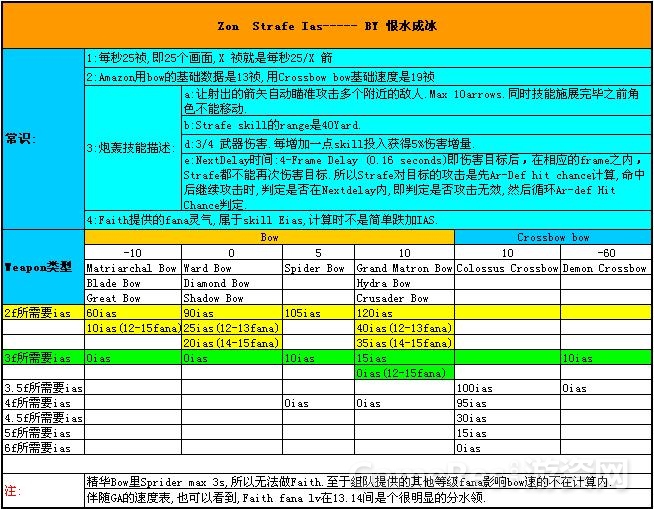Select the line starting '2:Amazon用bow'
Image resolution: width=654 pixels, height=509 pixels.
[x=367, y=77]
